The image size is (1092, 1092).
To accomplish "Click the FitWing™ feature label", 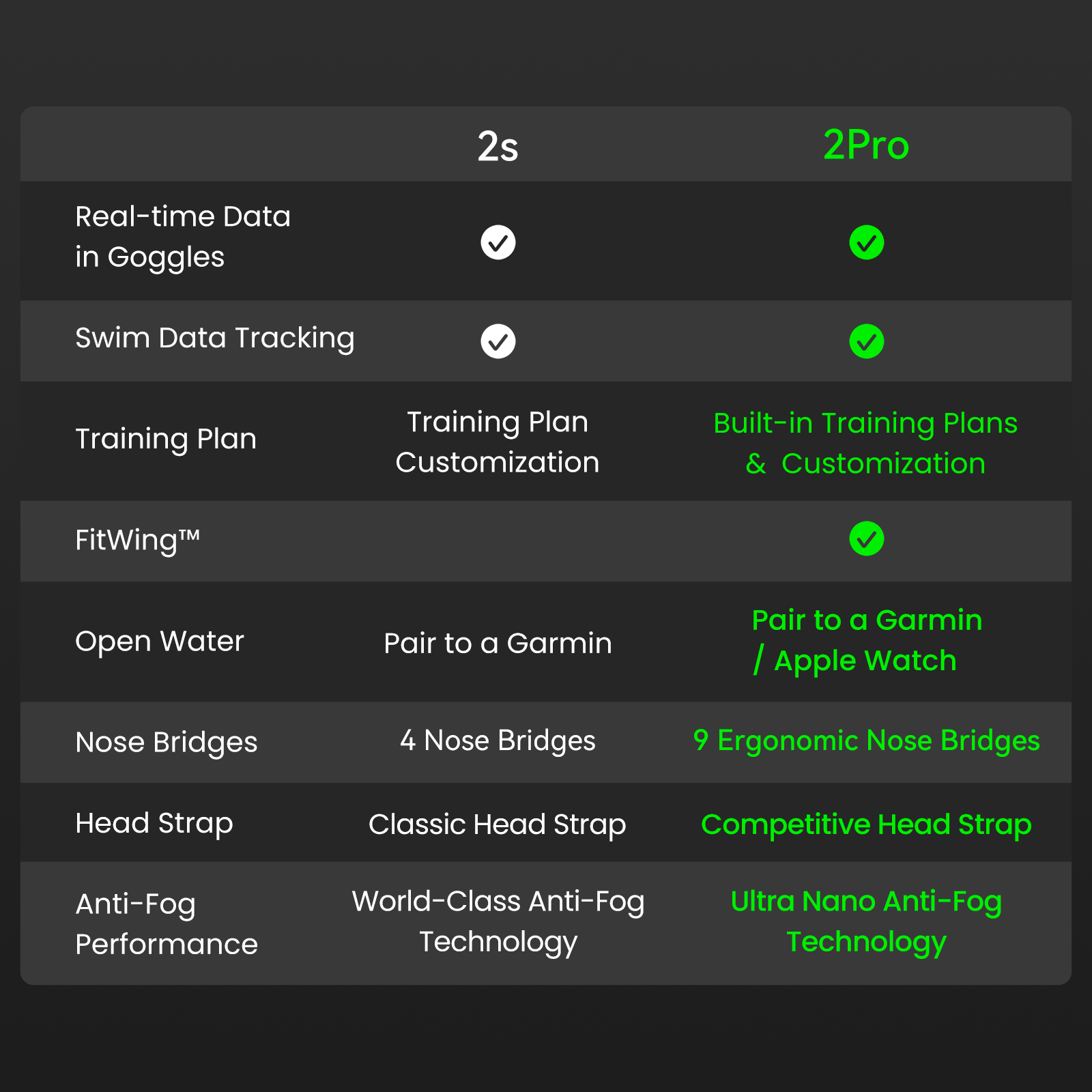I will point(137,541).
